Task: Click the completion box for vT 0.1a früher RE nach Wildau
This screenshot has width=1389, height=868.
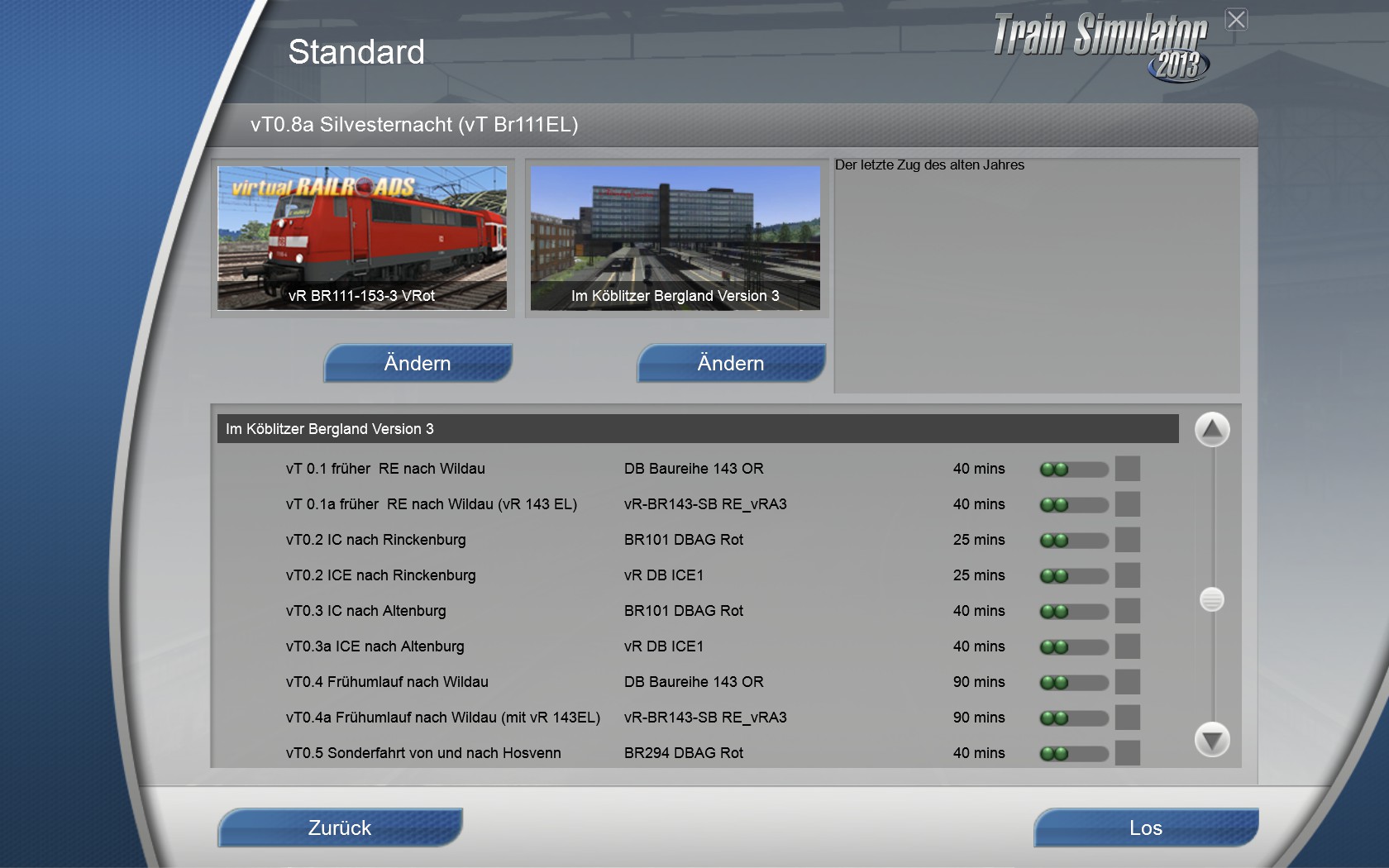Action: (1128, 504)
